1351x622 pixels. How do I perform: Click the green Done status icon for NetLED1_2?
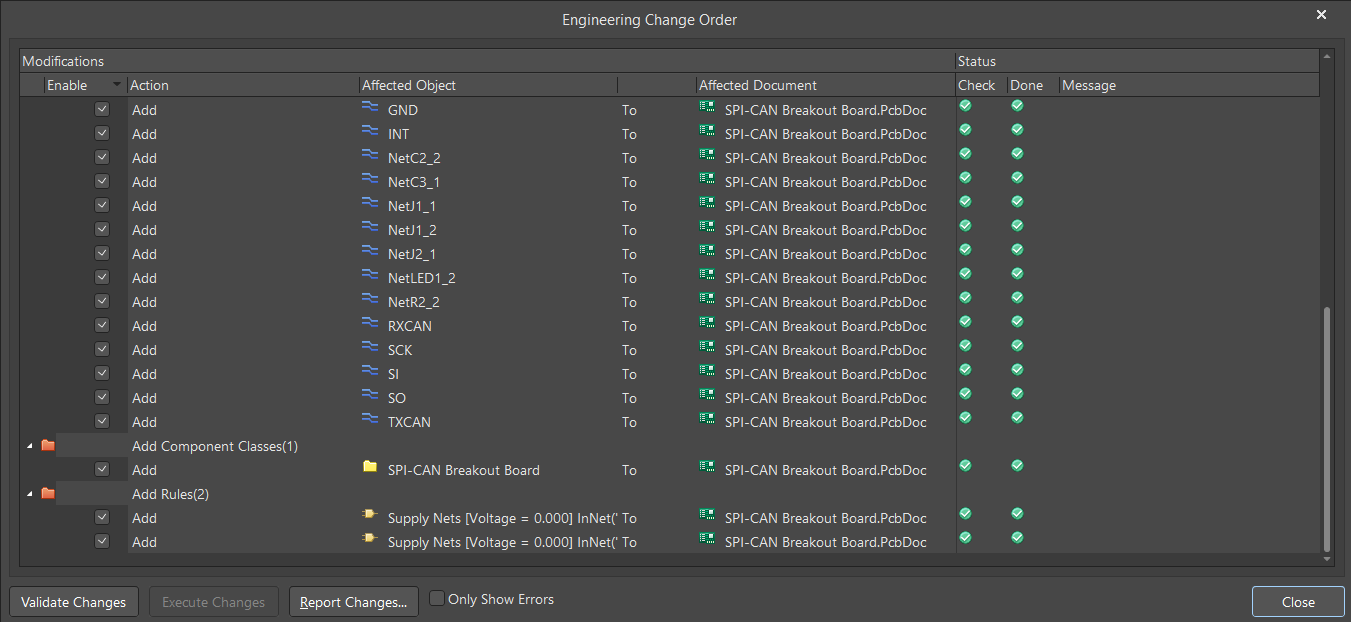1017,273
